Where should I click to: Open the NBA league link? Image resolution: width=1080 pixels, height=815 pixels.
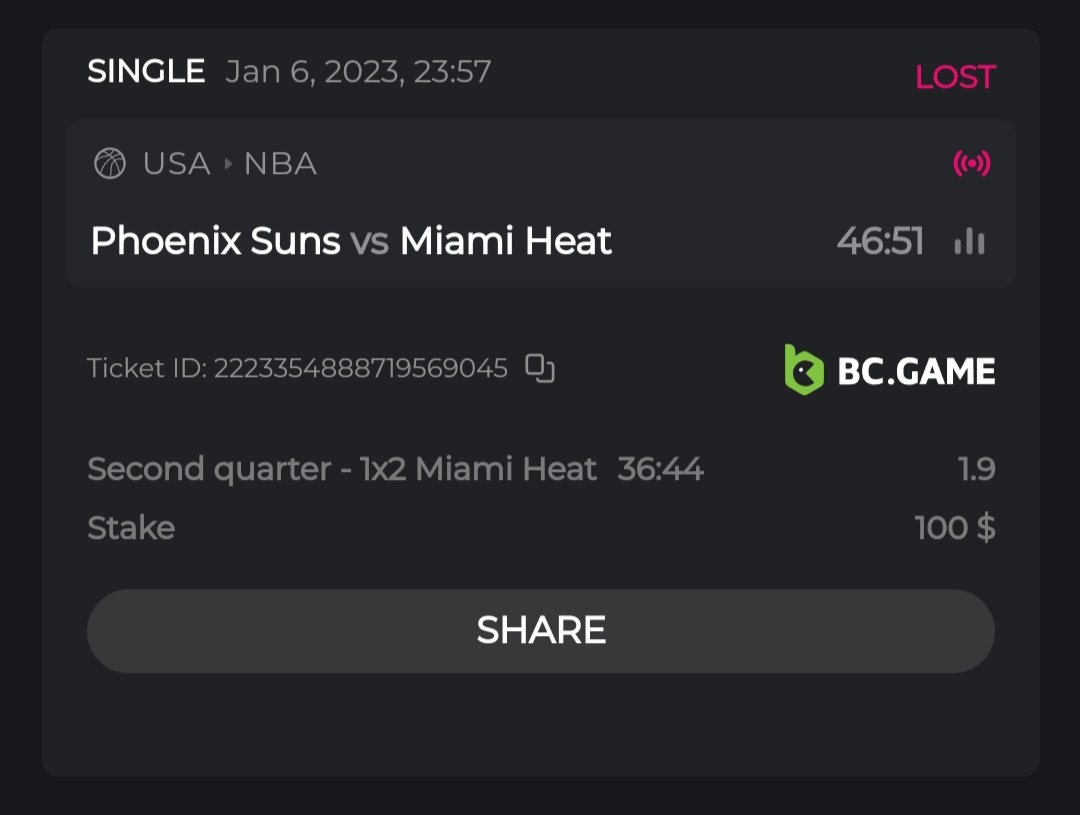(x=280, y=164)
